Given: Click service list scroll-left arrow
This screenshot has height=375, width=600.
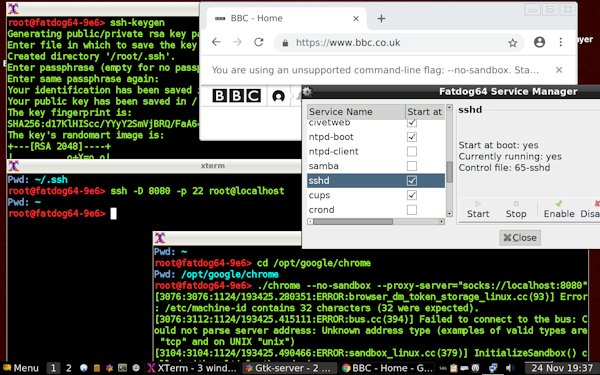Looking at the screenshot, I should pyautogui.click(x=310, y=222).
